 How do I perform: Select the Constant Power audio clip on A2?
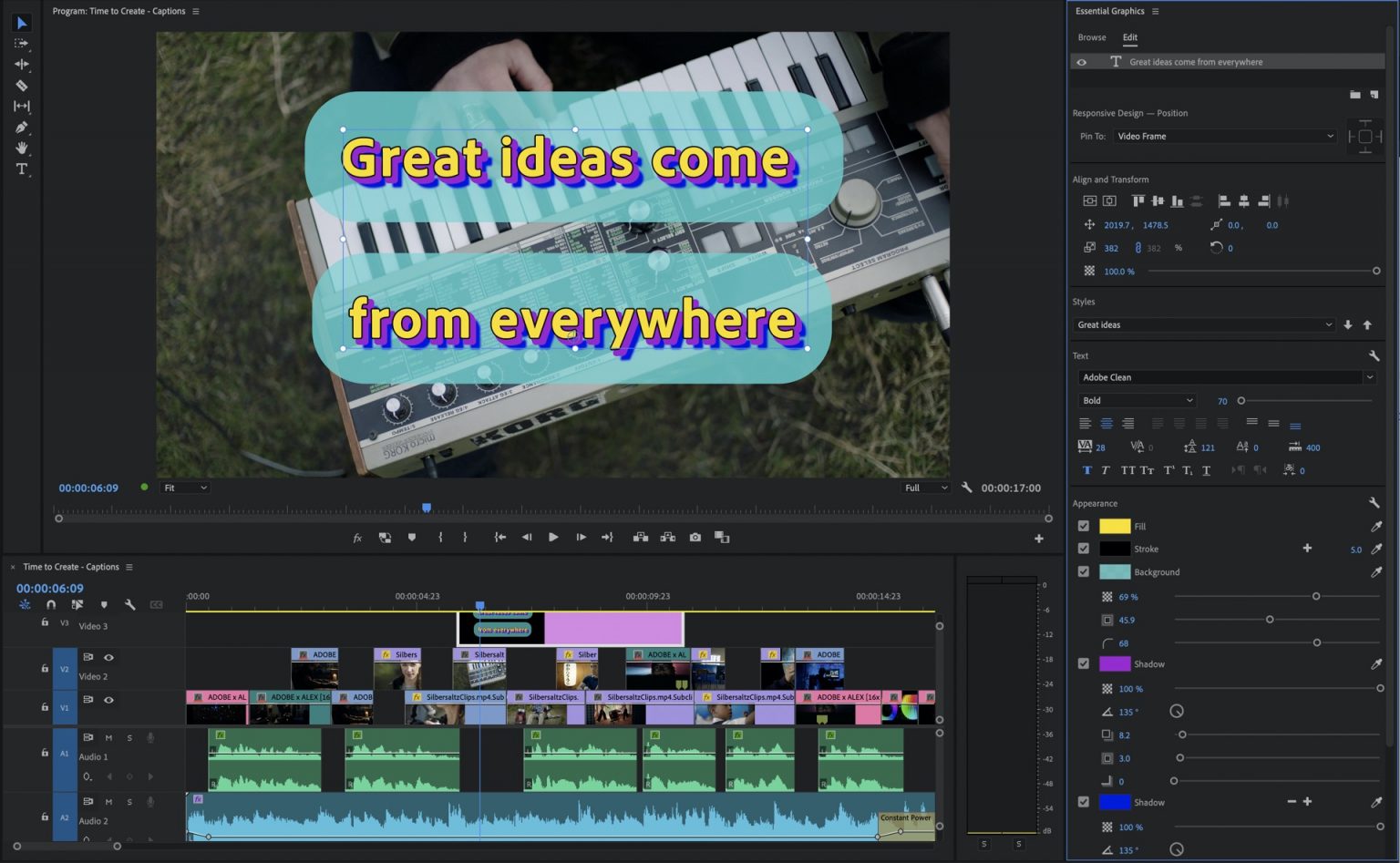coord(905,818)
